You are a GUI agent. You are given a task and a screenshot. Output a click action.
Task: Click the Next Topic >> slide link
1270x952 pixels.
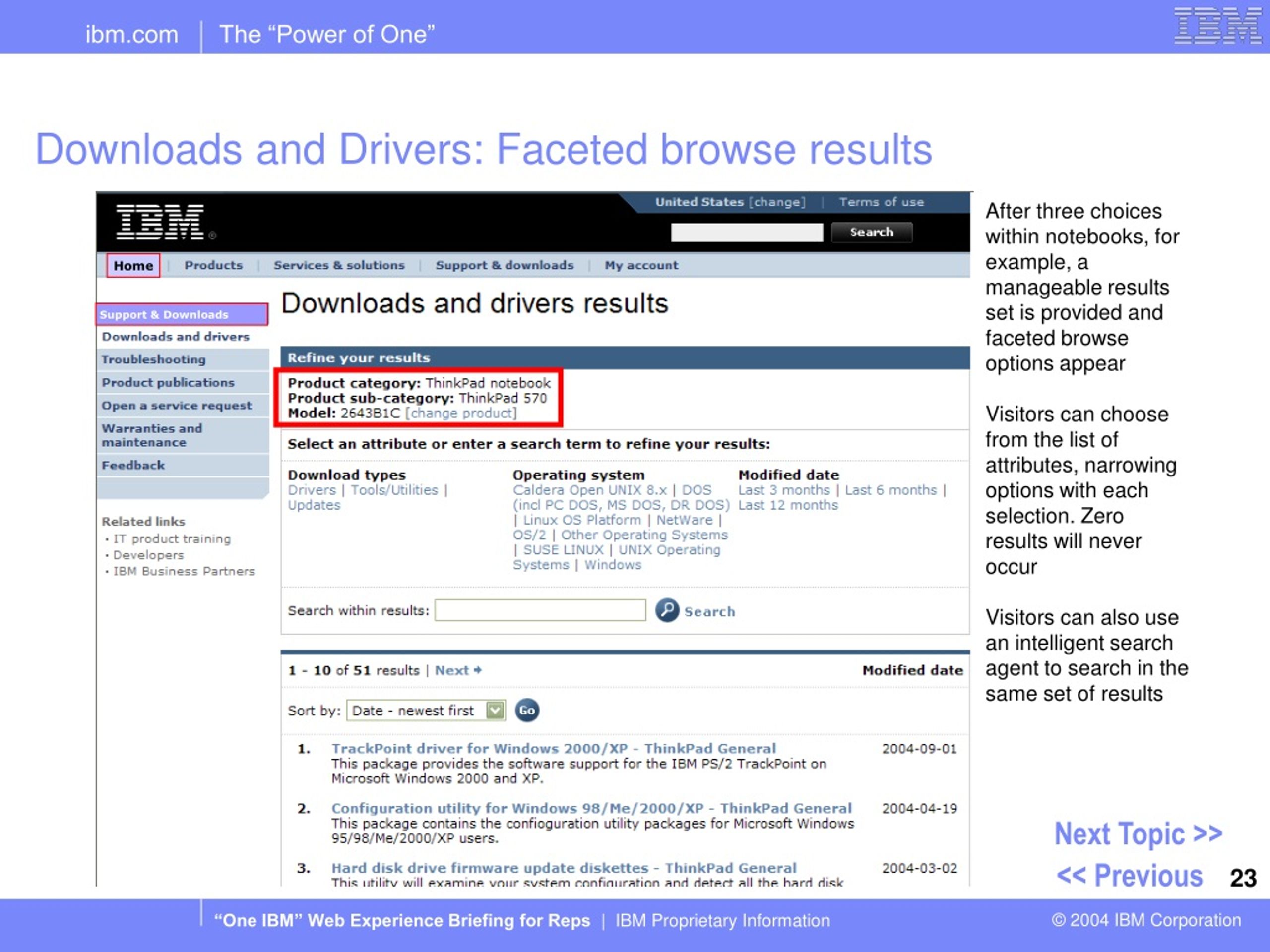coord(1138,834)
